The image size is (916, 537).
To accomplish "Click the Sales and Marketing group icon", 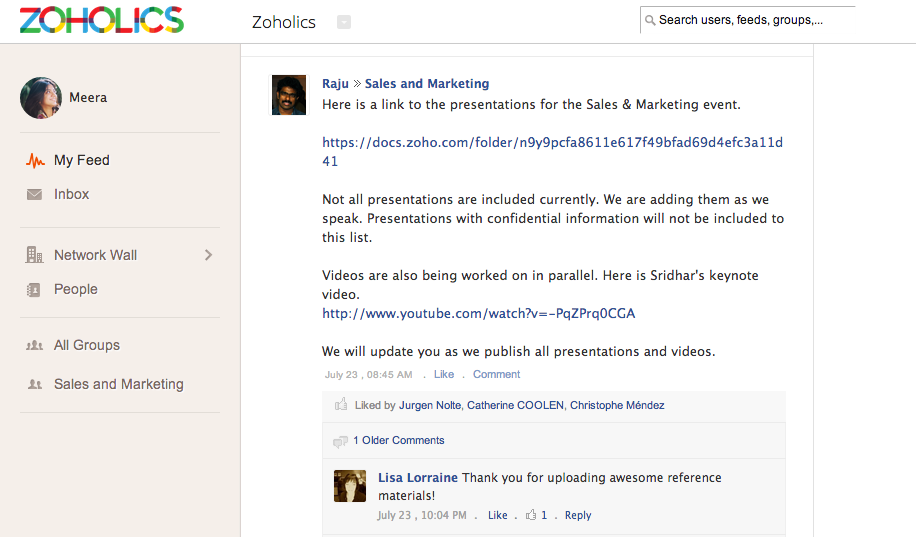I will (x=35, y=384).
